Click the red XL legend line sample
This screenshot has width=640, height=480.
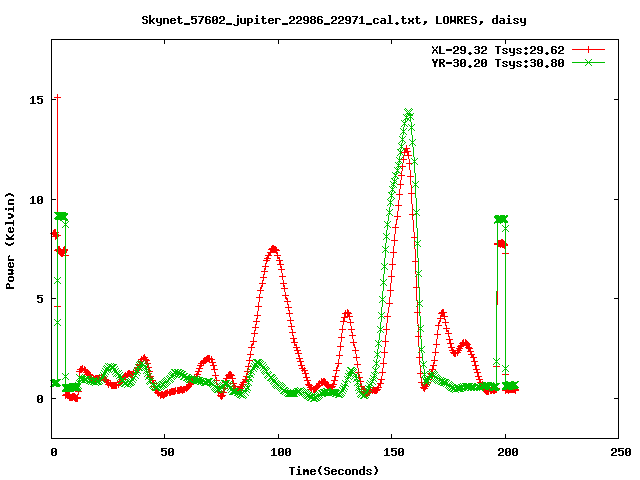(x=590, y=48)
